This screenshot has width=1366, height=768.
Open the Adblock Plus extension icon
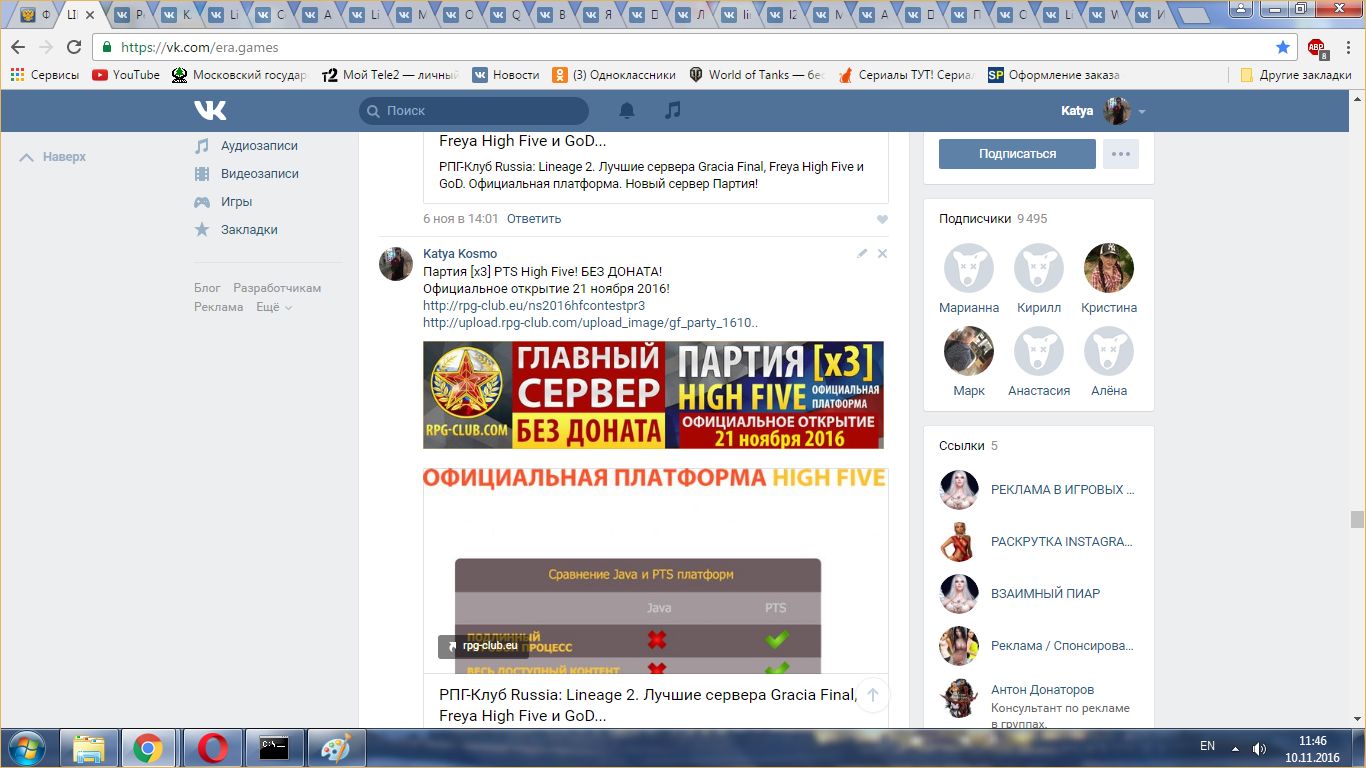[x=1316, y=47]
